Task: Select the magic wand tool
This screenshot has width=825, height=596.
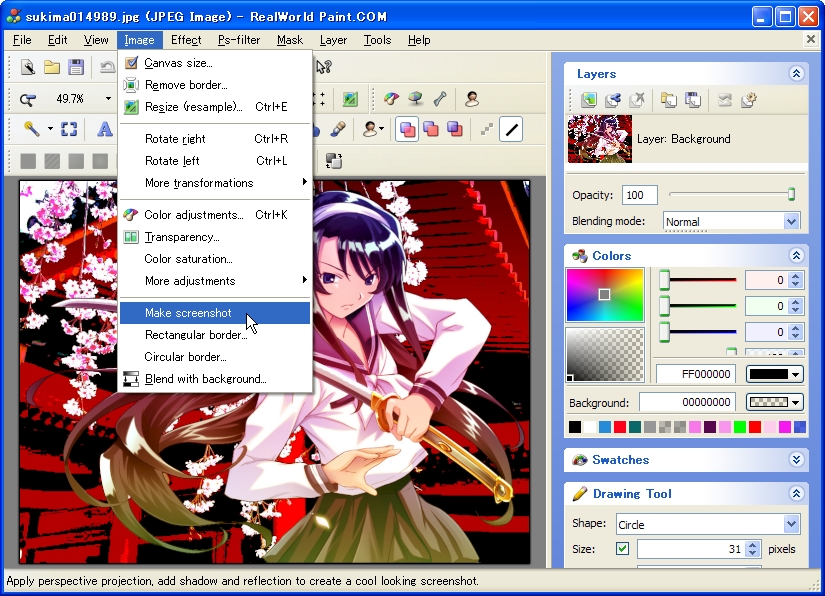Action: 32,129
